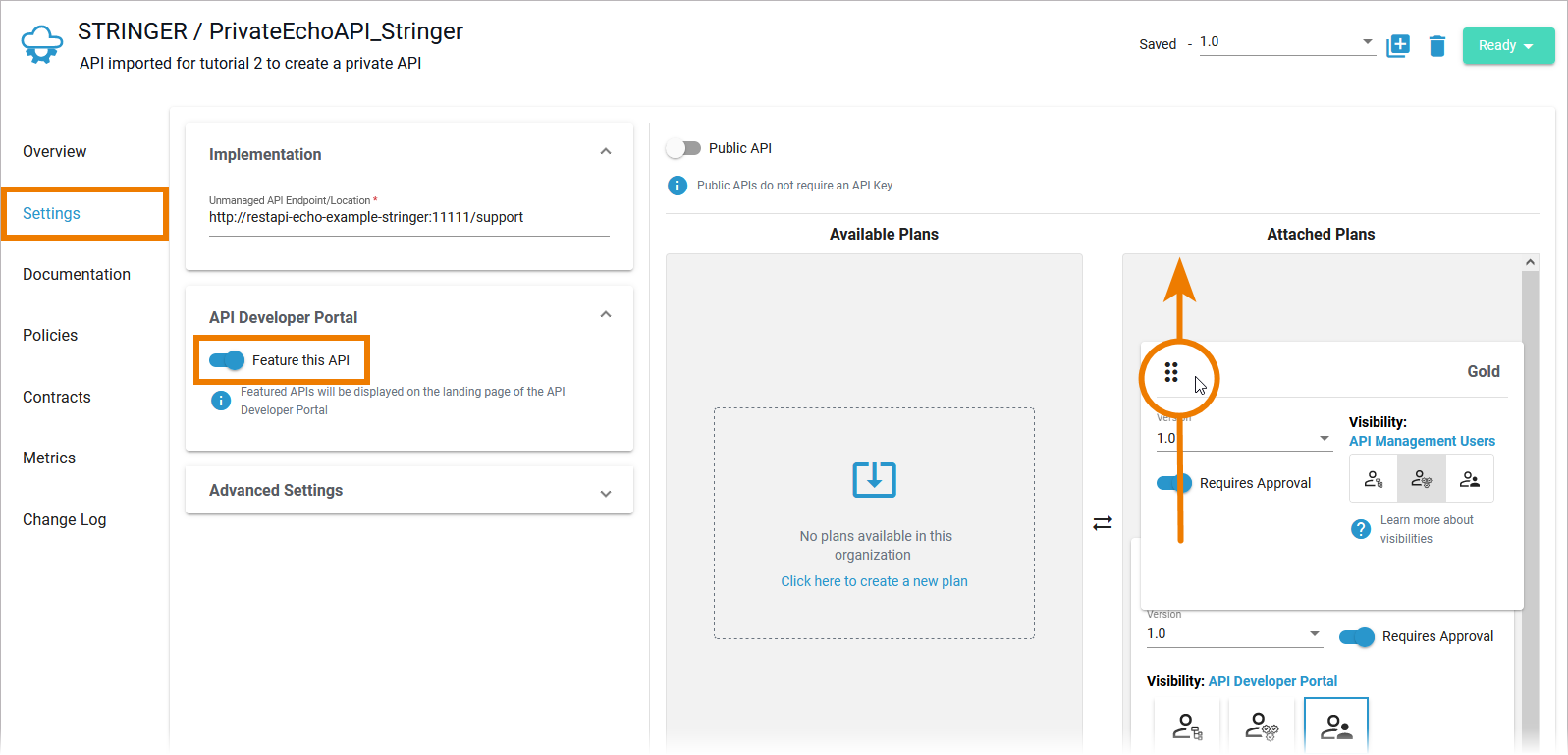Image resolution: width=1568 pixels, height=755 pixels.
Task: Toggle the Public API switch
Action: tap(683, 148)
